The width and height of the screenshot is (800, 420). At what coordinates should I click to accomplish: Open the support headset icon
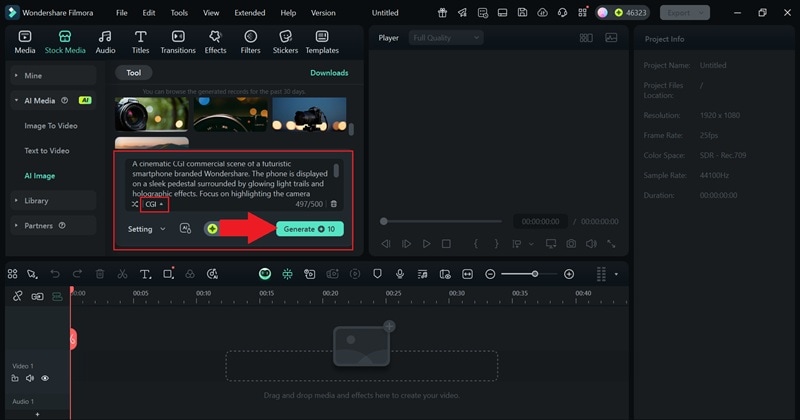[562, 13]
